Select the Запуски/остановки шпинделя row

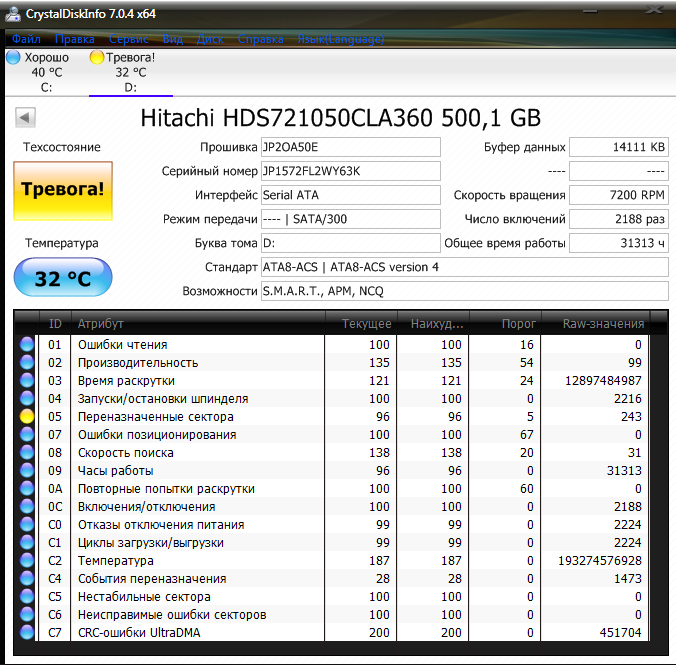[332, 398]
